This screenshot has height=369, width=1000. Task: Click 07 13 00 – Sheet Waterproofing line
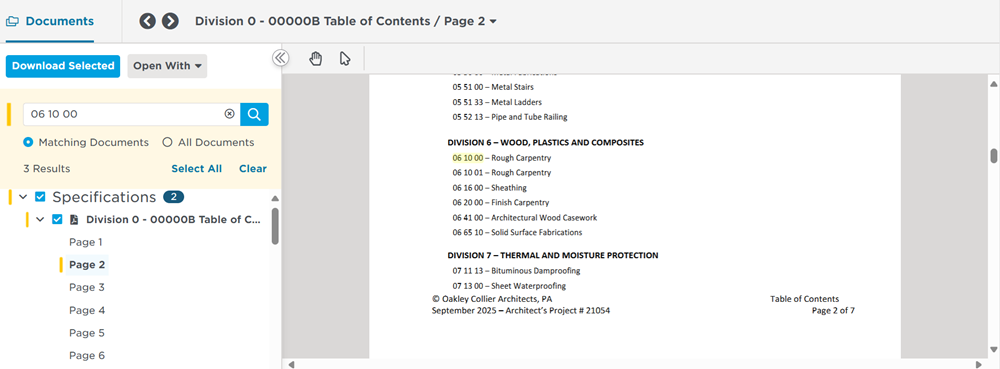pos(509,286)
